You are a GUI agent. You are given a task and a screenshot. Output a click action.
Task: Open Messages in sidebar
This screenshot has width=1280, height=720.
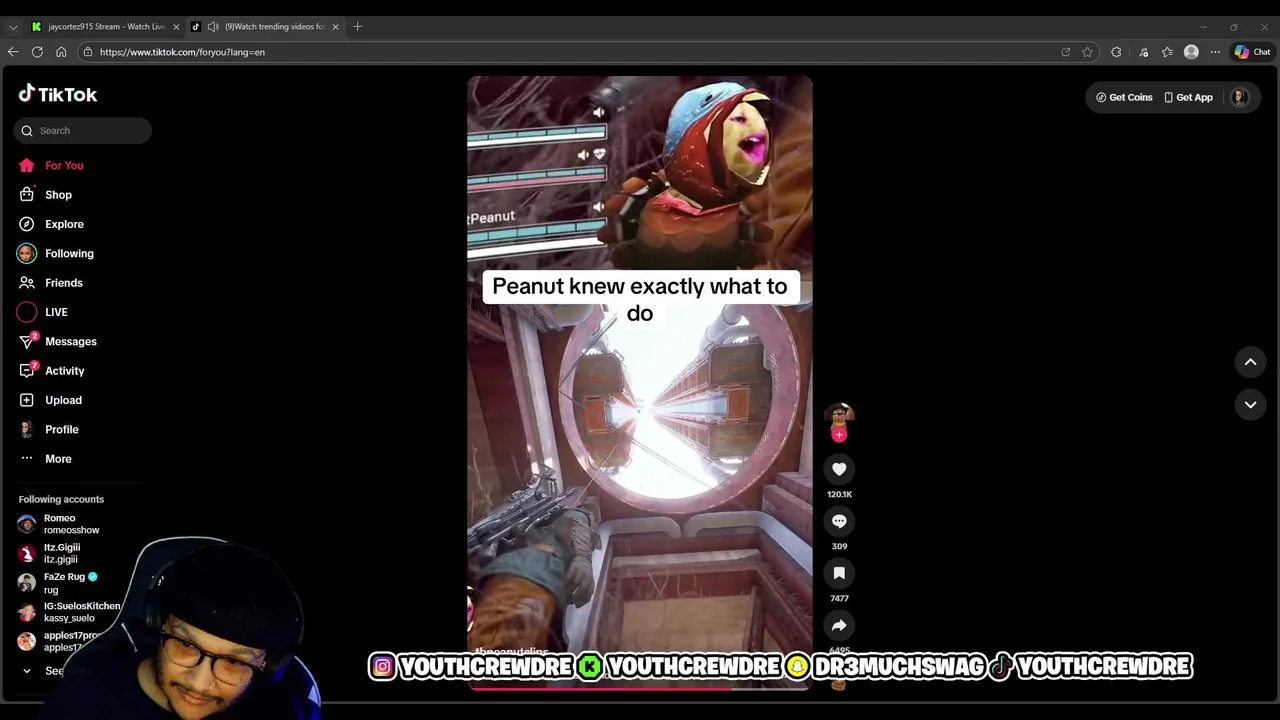click(57, 341)
